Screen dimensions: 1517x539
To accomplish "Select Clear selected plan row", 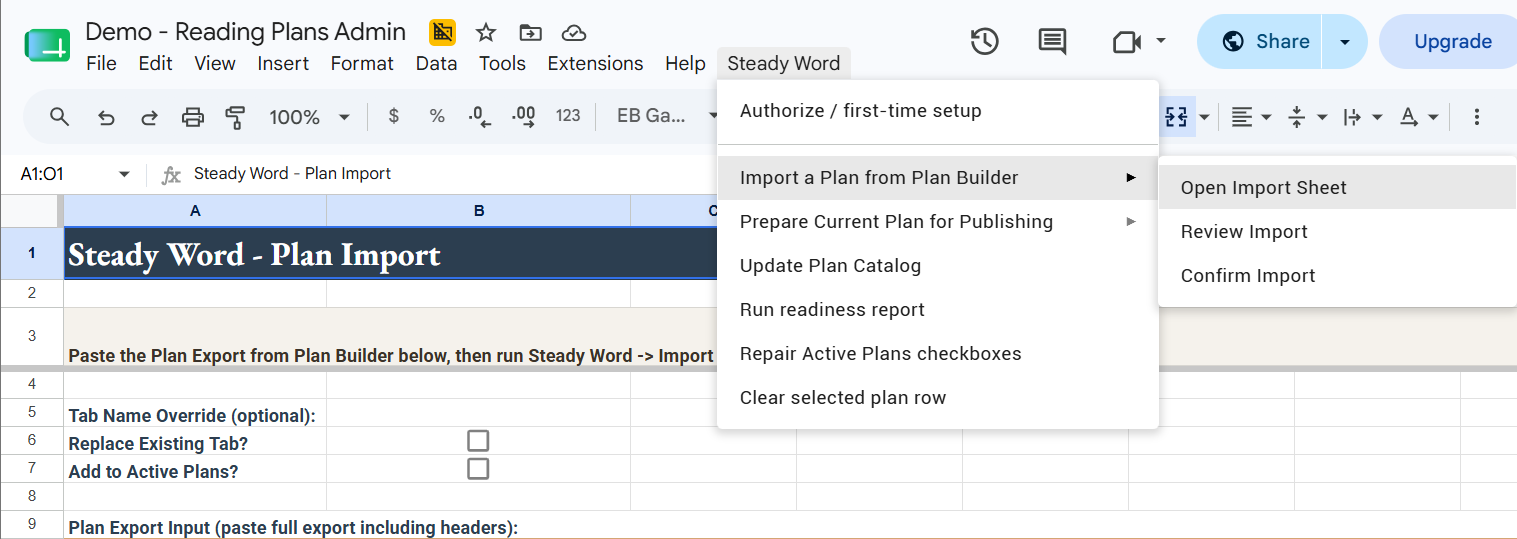I will click(938, 398).
